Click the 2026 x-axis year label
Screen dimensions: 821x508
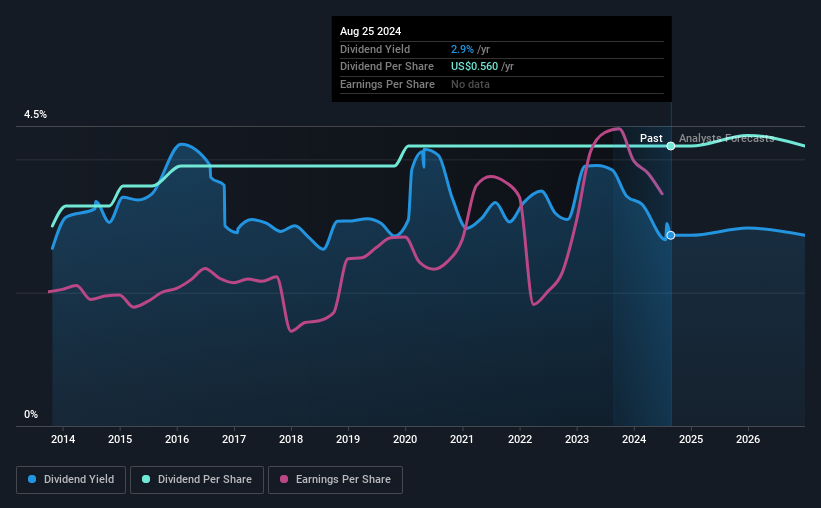tap(748, 439)
